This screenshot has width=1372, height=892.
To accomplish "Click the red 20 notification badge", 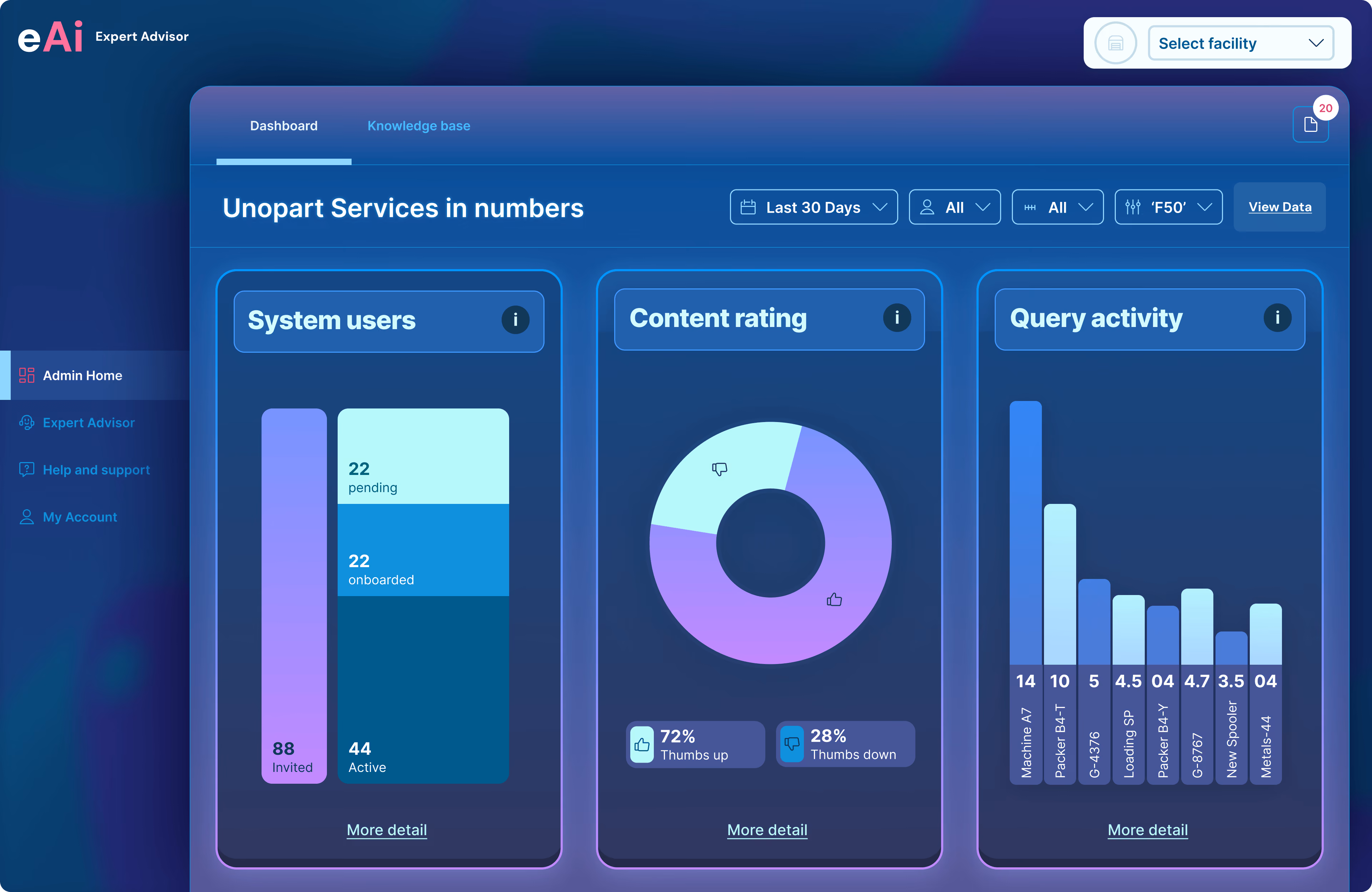I will (1325, 108).
